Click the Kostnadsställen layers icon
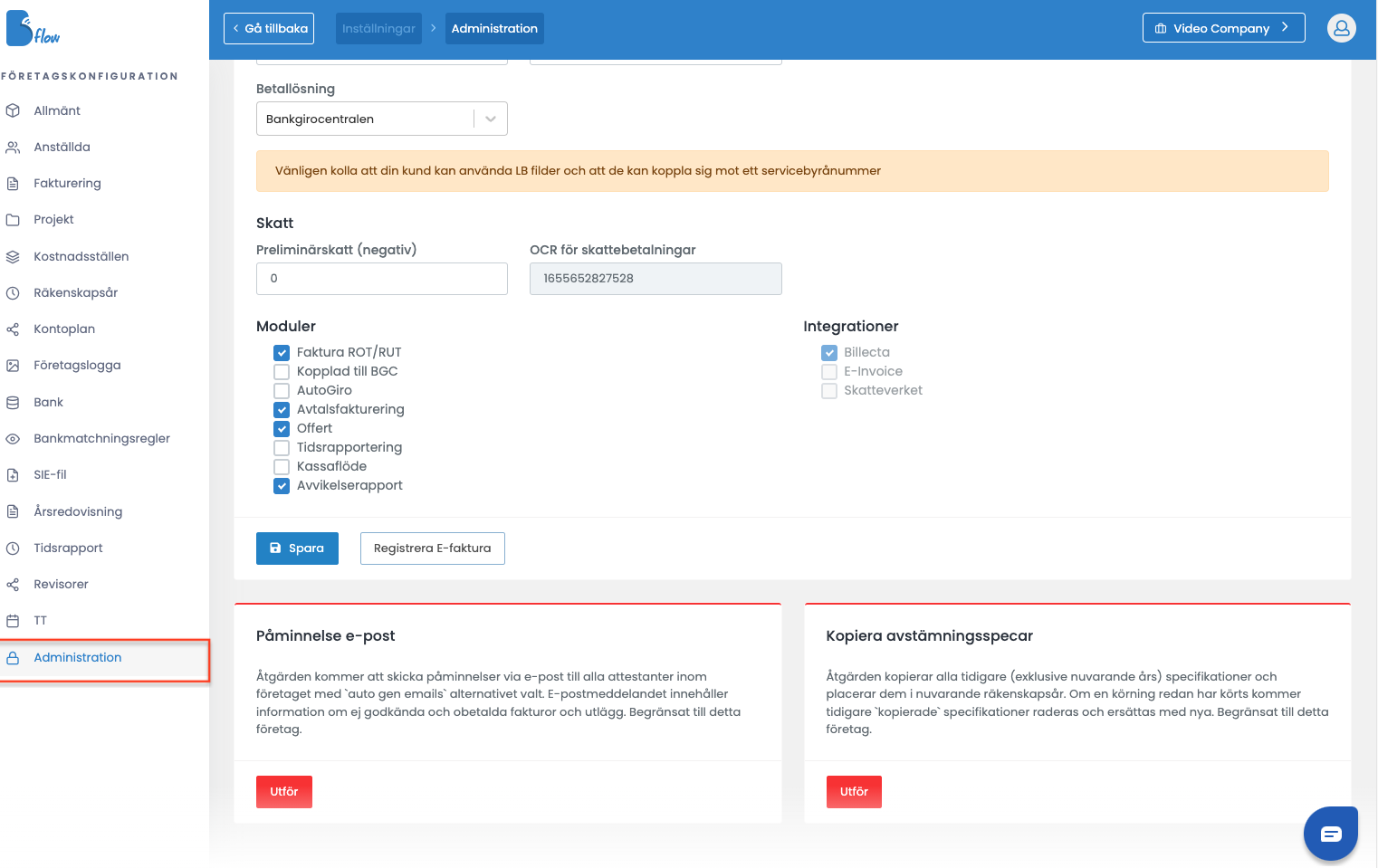Screen dimensions: 1378x868 click(13, 256)
